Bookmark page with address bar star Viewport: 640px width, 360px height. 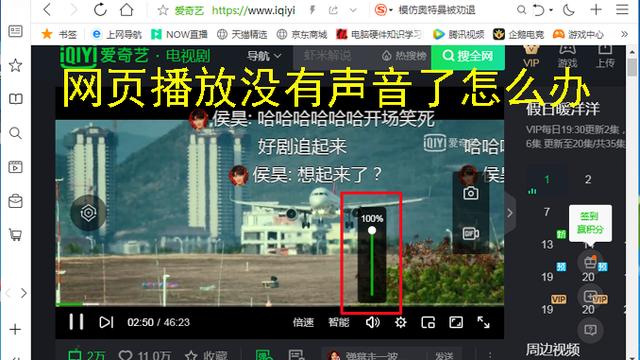point(163,10)
